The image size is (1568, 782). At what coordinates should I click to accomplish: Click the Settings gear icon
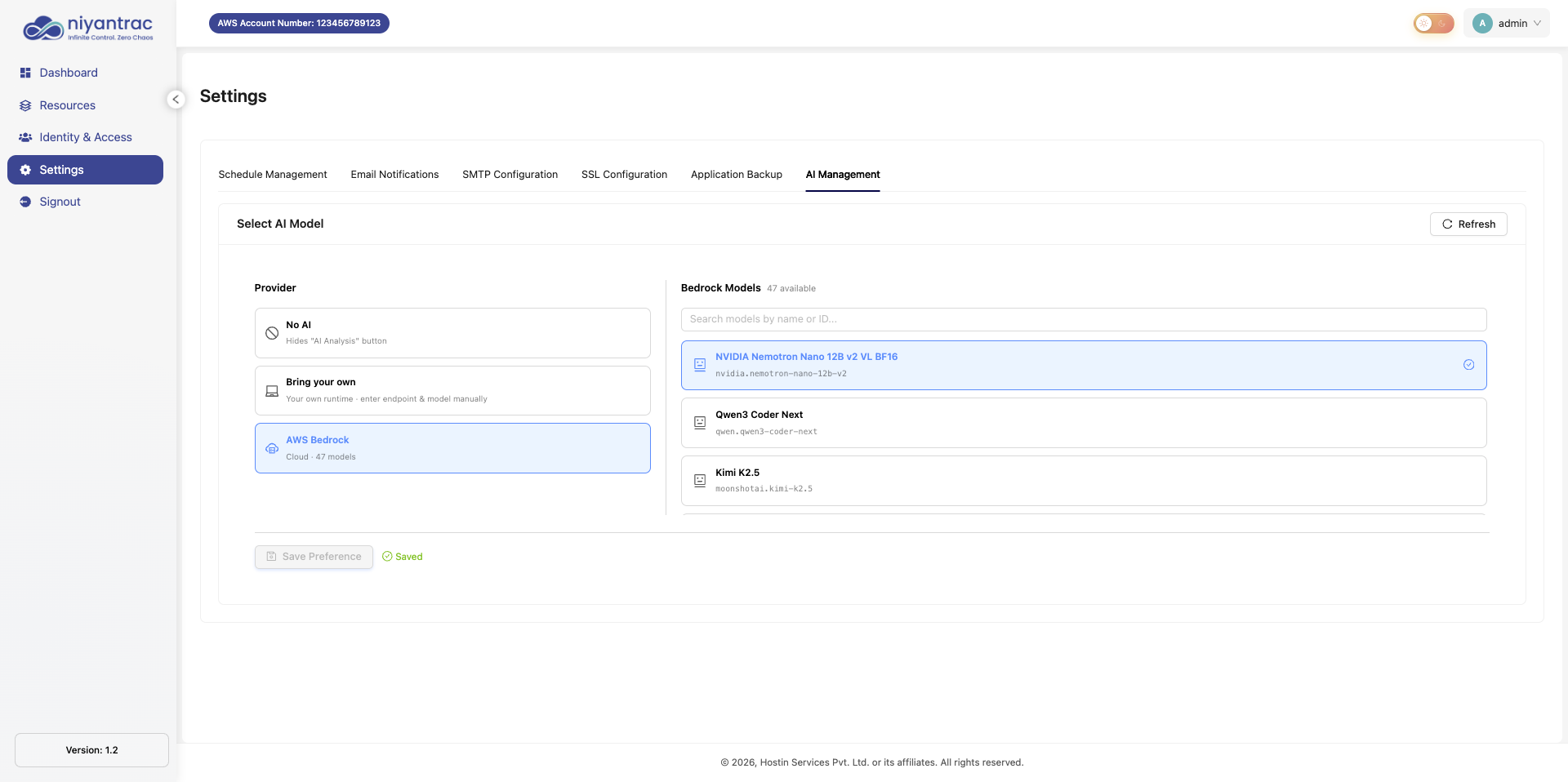pos(25,170)
